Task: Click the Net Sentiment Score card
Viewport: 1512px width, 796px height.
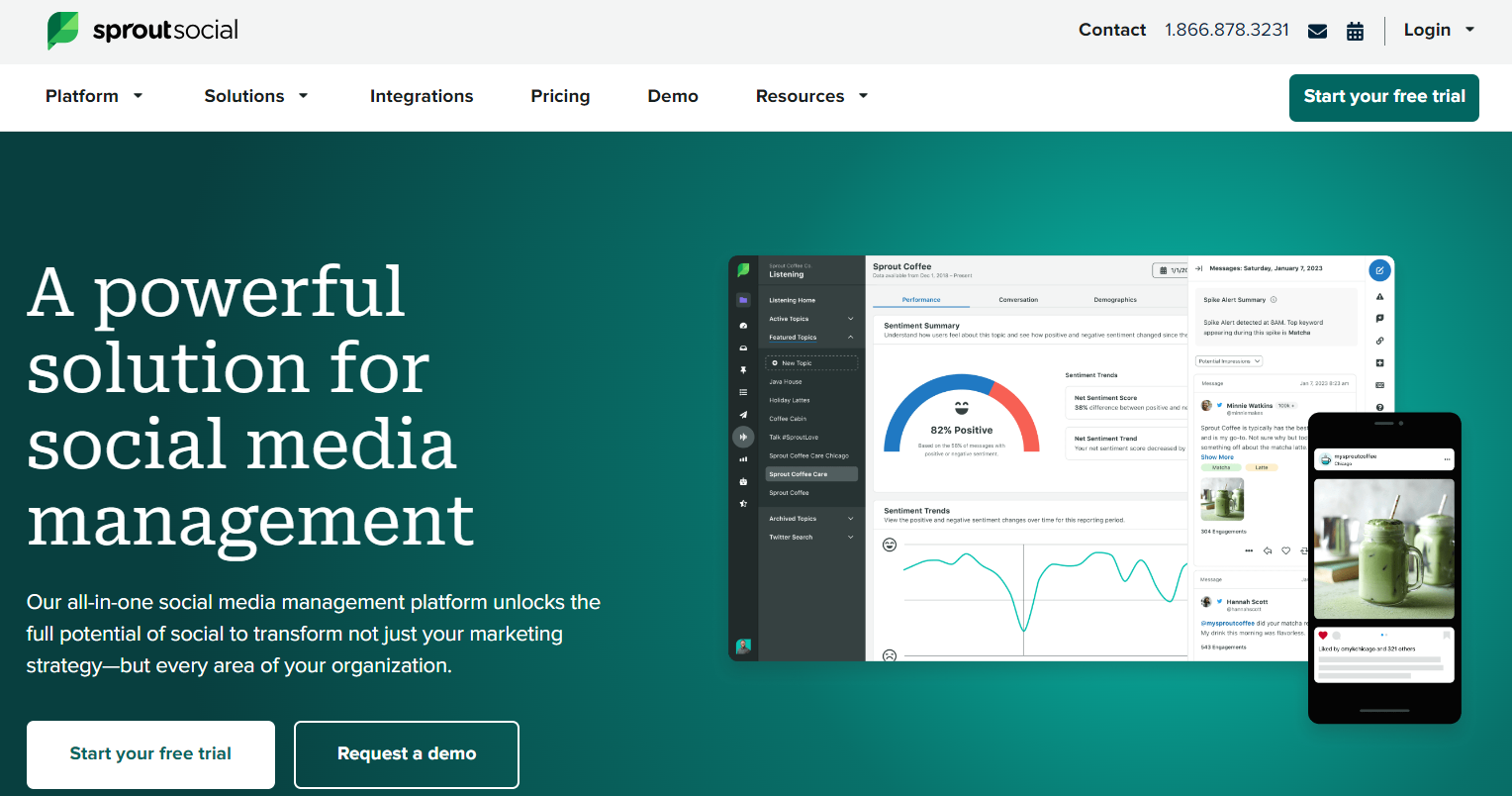Action: pyautogui.click(x=1127, y=403)
